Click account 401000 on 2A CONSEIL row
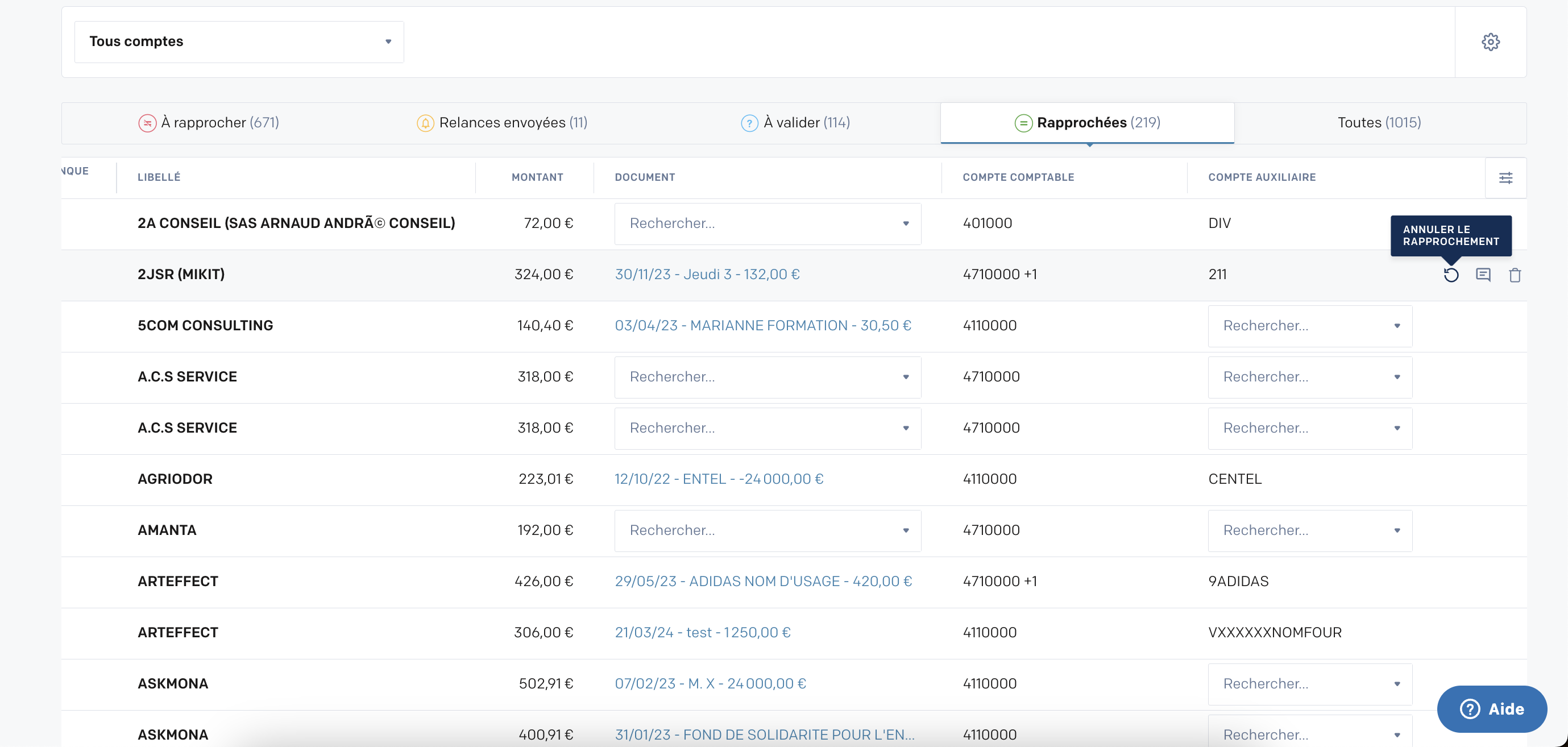 (x=988, y=223)
